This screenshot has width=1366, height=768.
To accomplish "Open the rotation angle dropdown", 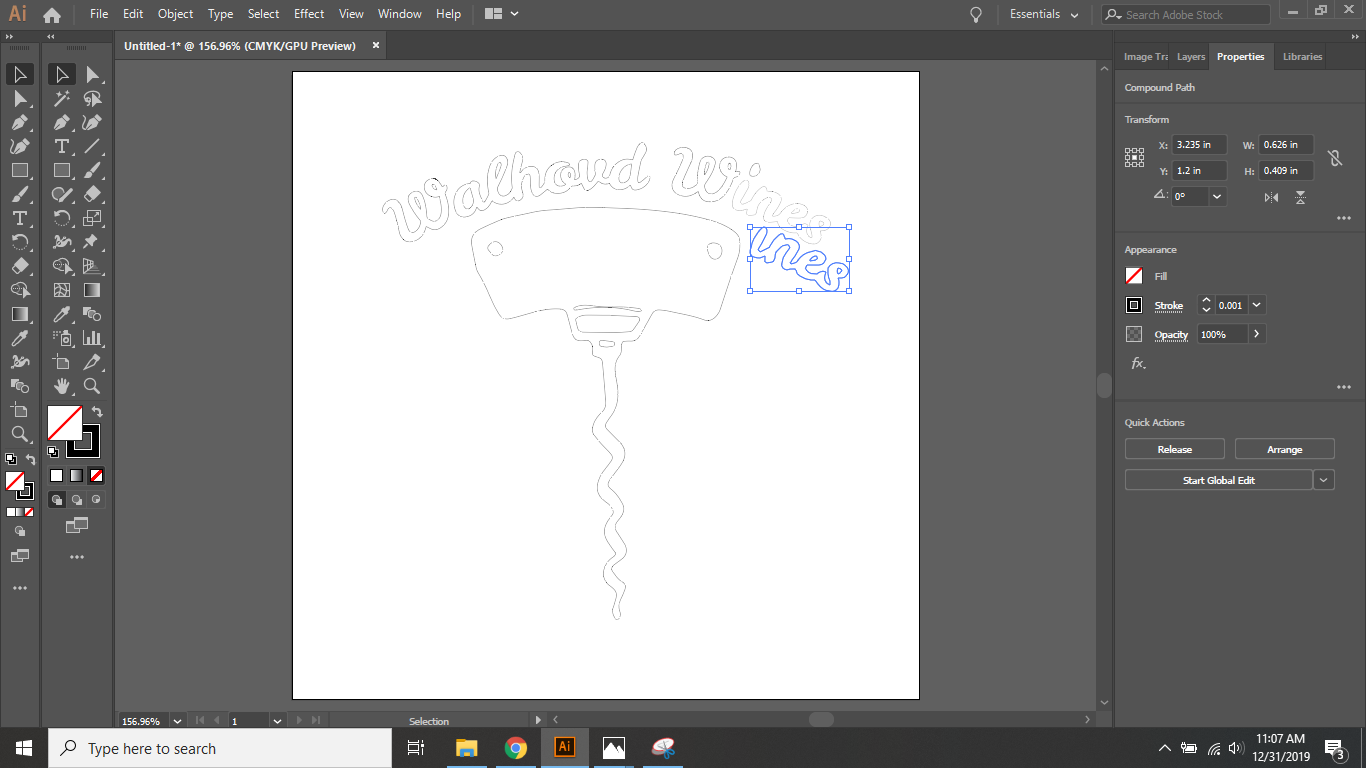I will pos(1216,195).
